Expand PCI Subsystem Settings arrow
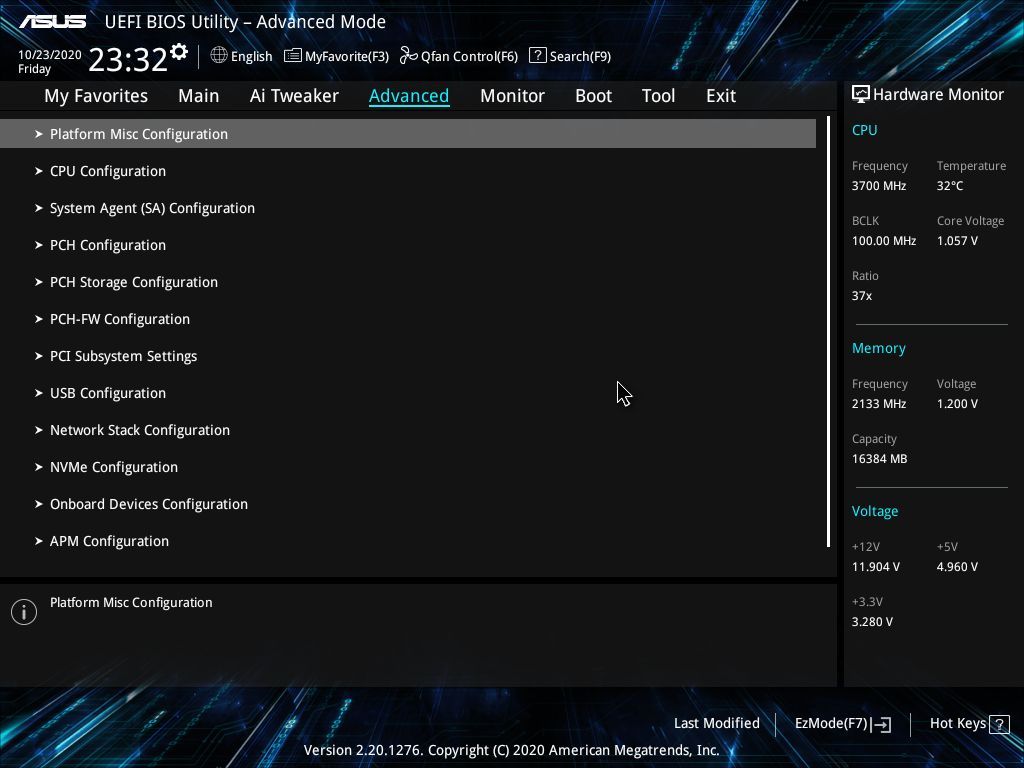Viewport: 1024px width, 768px height. 39,356
